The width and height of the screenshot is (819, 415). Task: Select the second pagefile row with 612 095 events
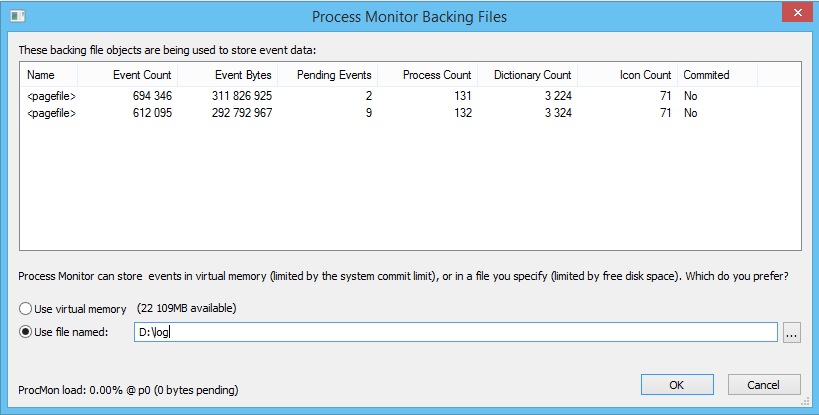click(52, 113)
